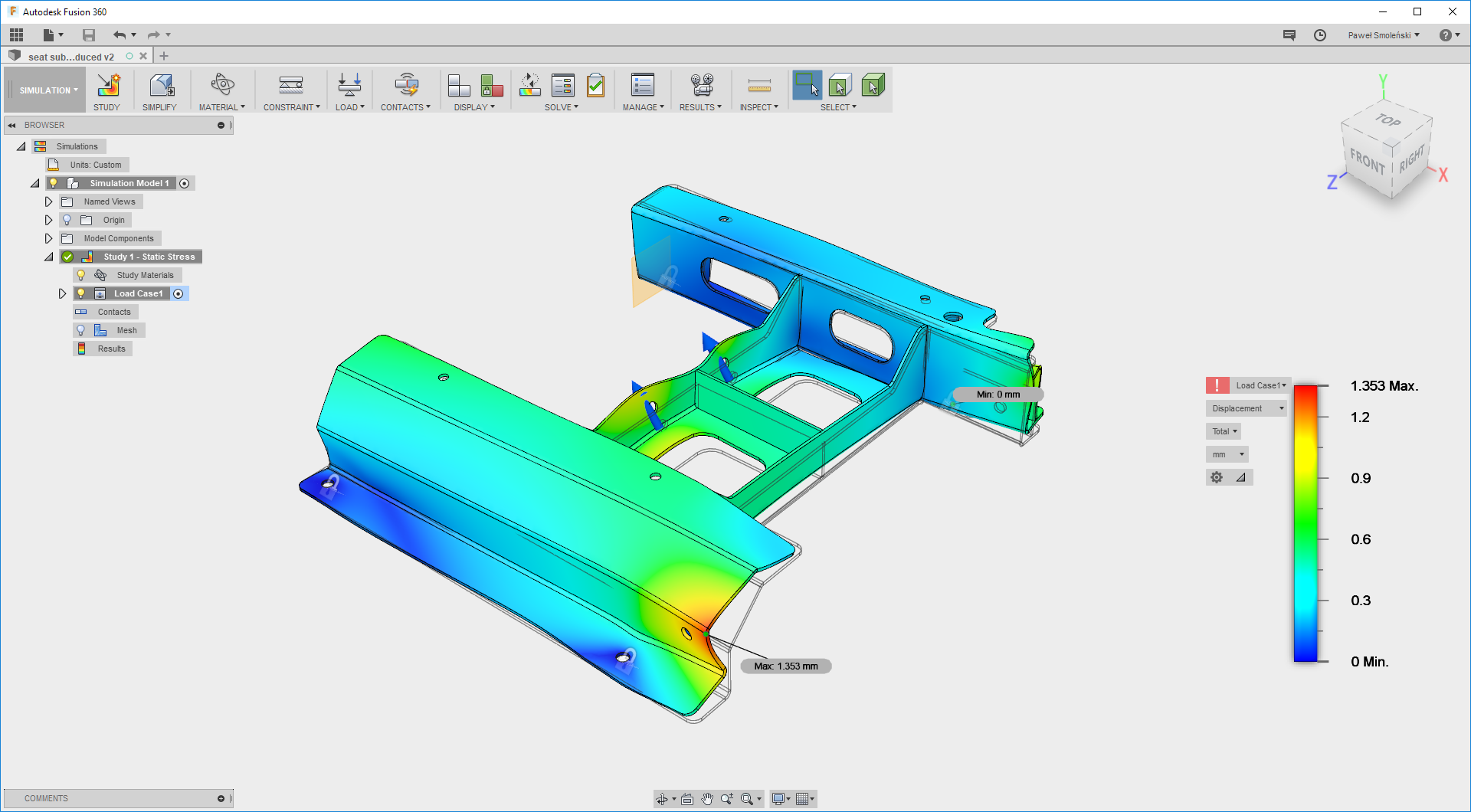This screenshot has width=1471, height=812.
Task: Toggle Simulation Model 1 lightbulb visibility
Action: coord(53,183)
